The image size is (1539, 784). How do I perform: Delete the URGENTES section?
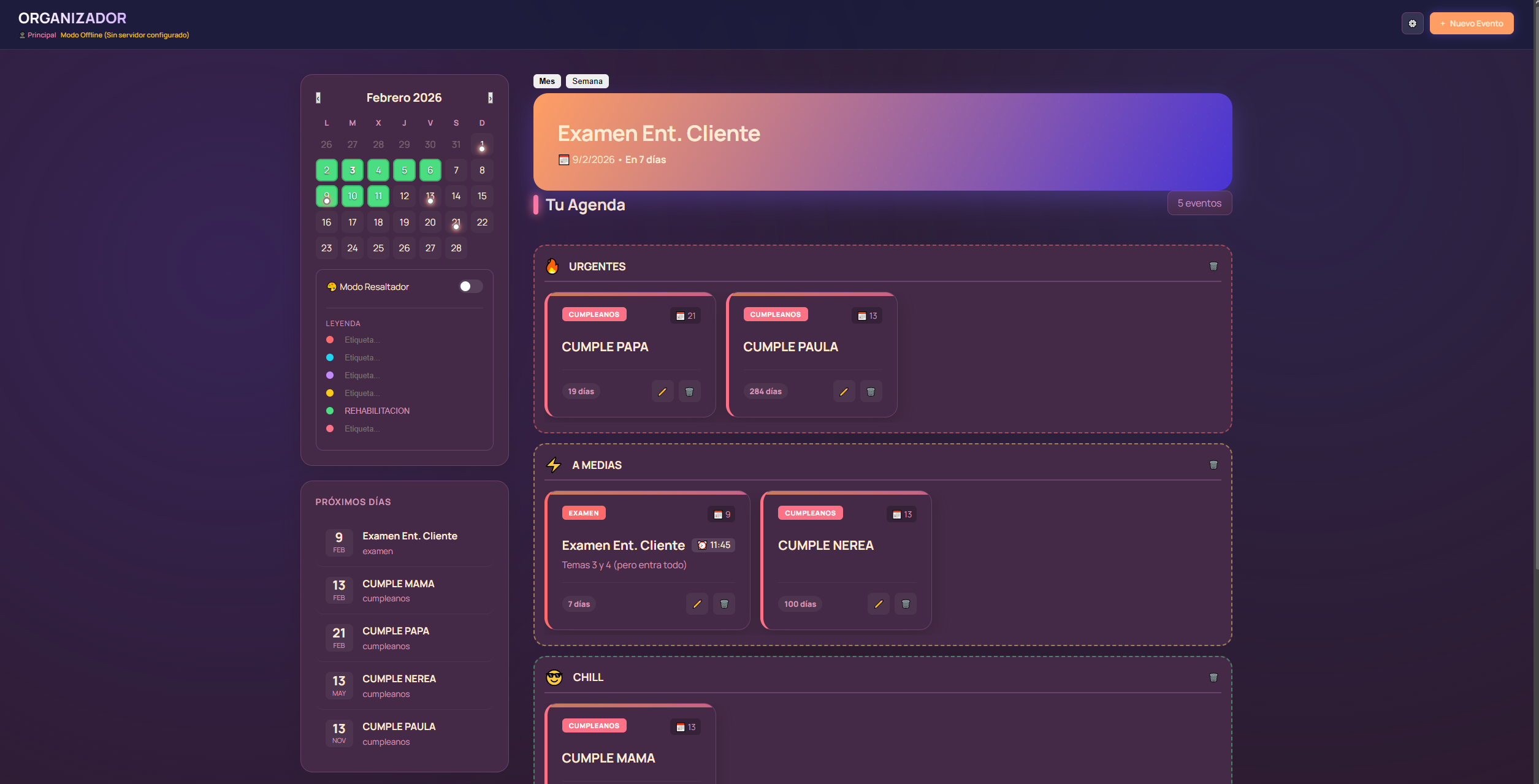tap(1213, 267)
